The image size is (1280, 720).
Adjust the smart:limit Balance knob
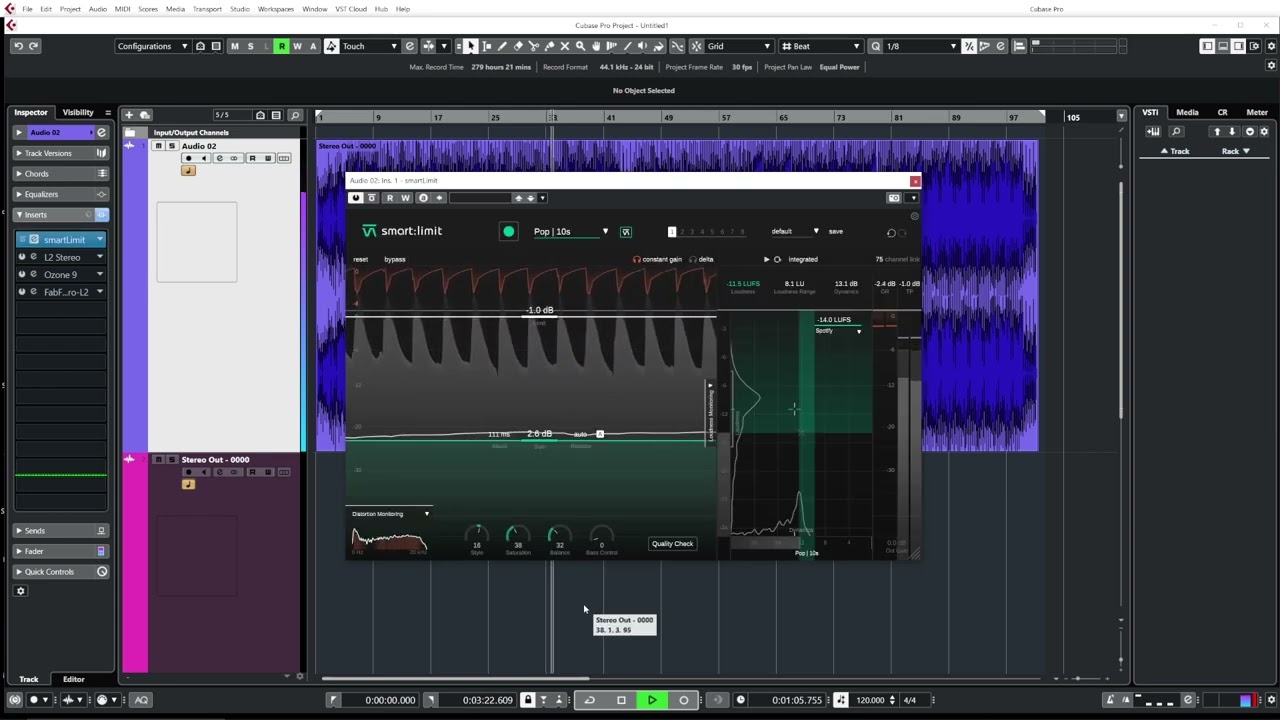tap(560, 536)
